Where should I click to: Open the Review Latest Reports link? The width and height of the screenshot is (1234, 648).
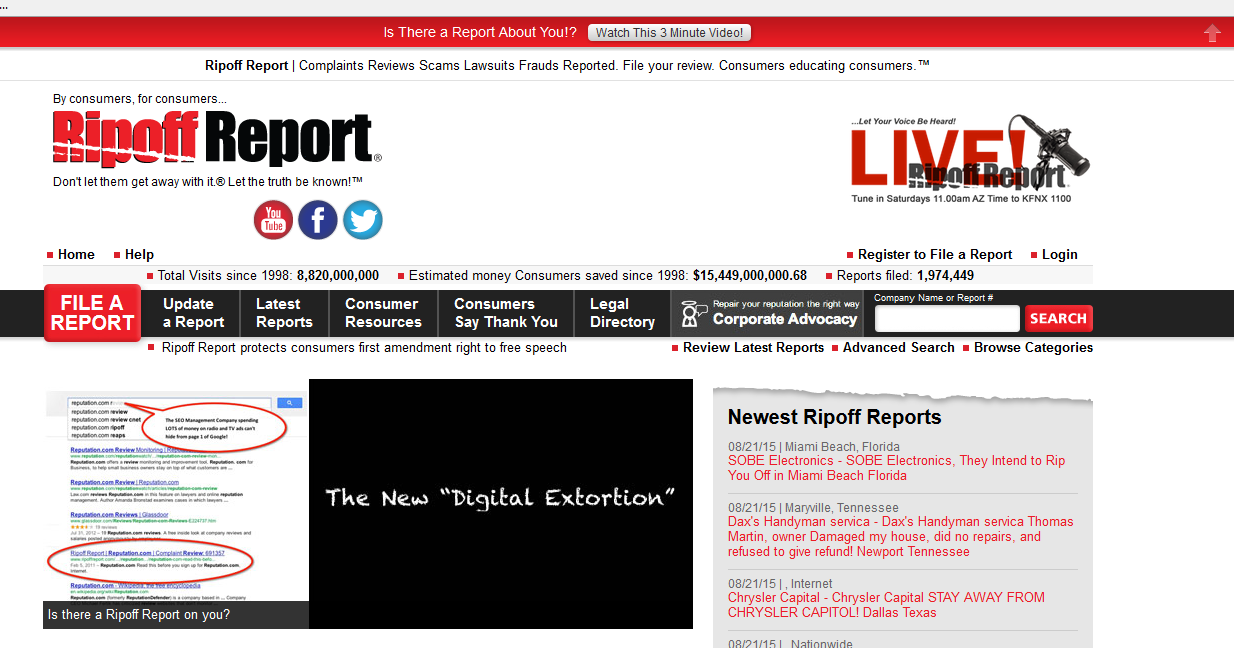[753, 348]
